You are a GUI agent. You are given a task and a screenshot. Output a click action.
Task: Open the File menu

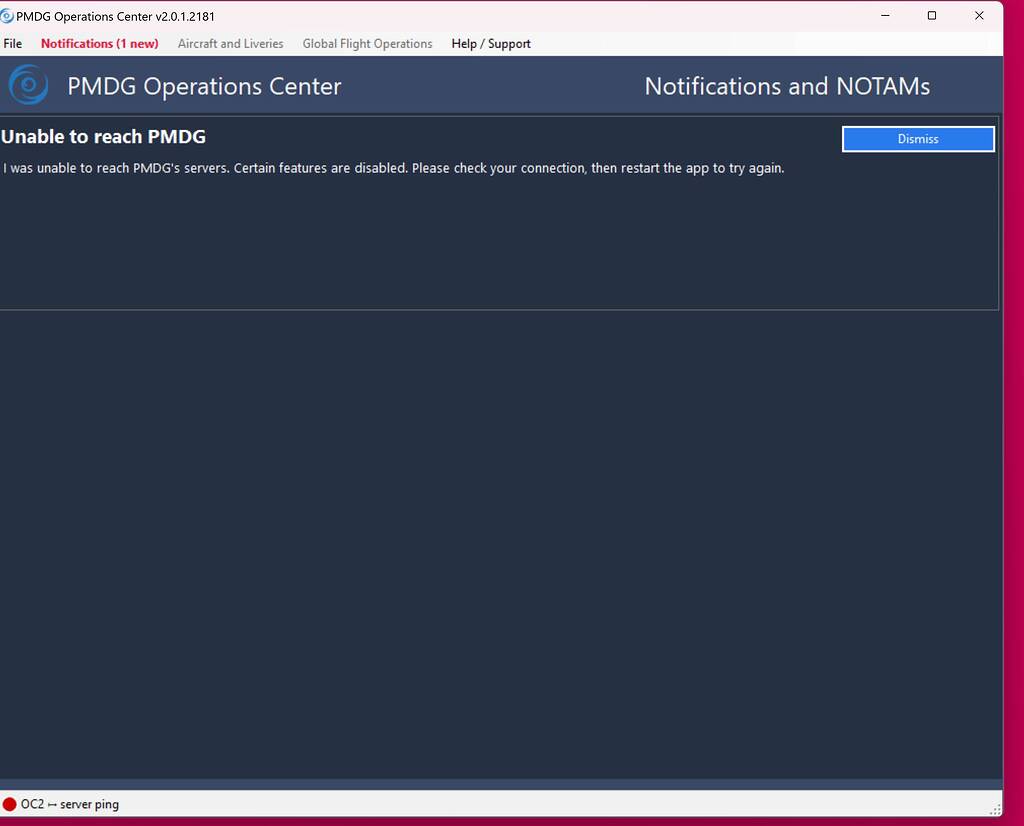tap(13, 43)
